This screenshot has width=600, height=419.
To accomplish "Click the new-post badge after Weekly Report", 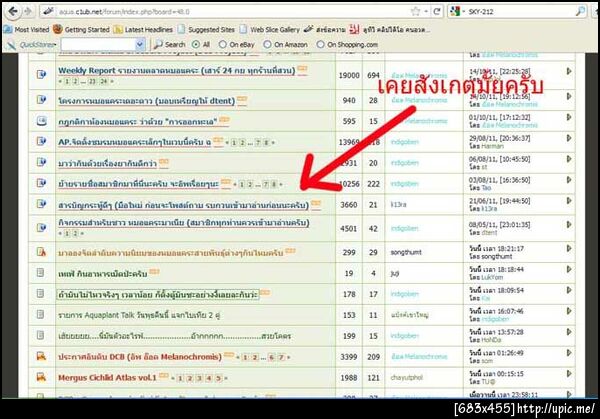I will point(302,69).
